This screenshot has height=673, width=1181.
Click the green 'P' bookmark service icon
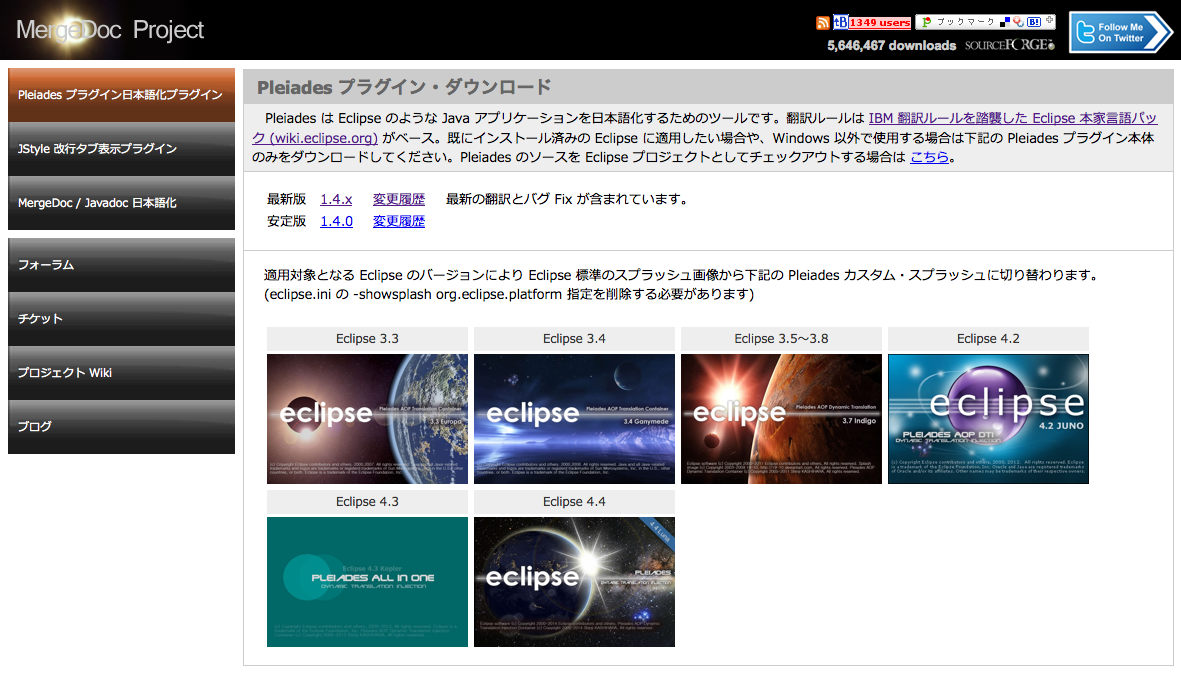(926, 22)
